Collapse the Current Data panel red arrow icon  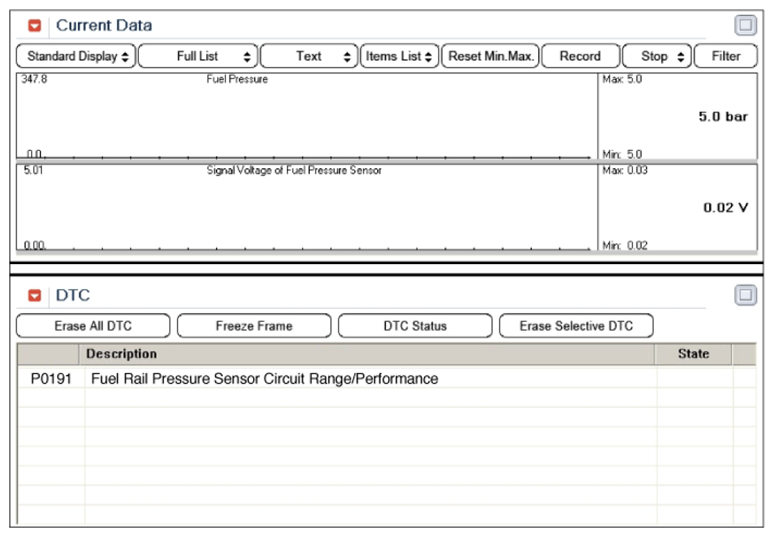coord(35,25)
